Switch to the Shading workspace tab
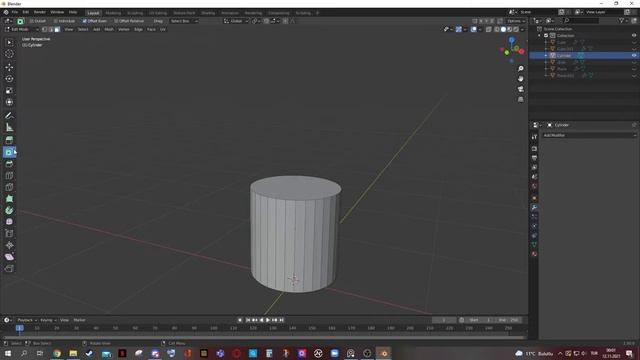The image size is (640, 360). (208, 13)
